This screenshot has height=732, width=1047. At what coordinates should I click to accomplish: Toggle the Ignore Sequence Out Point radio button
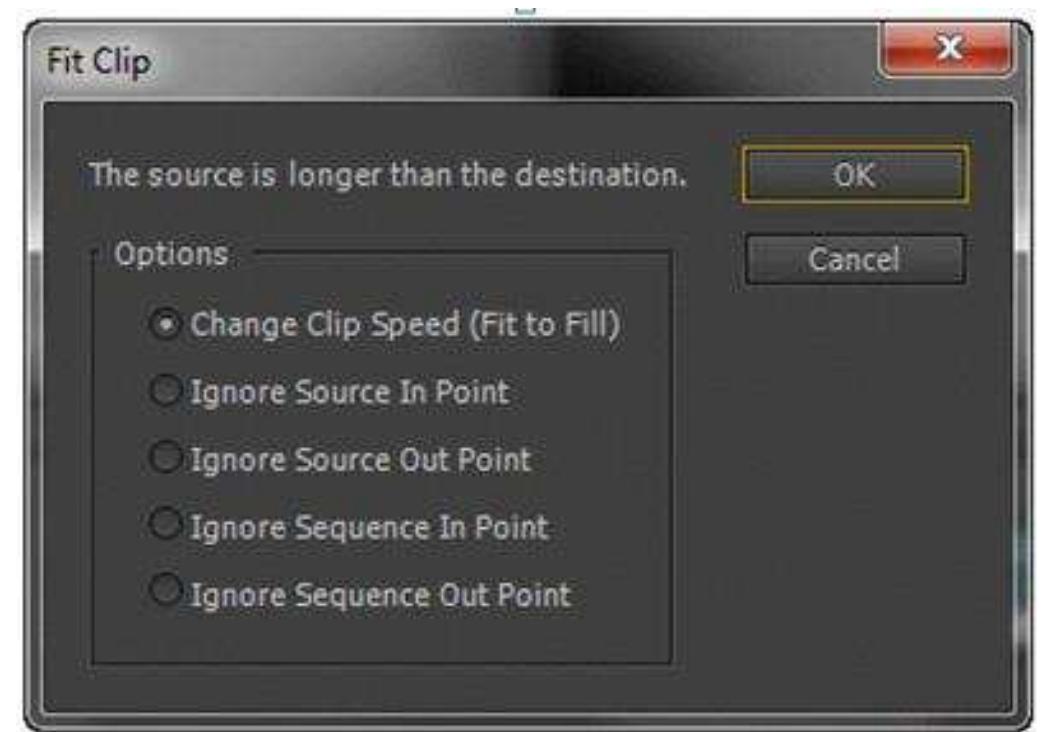166,592
